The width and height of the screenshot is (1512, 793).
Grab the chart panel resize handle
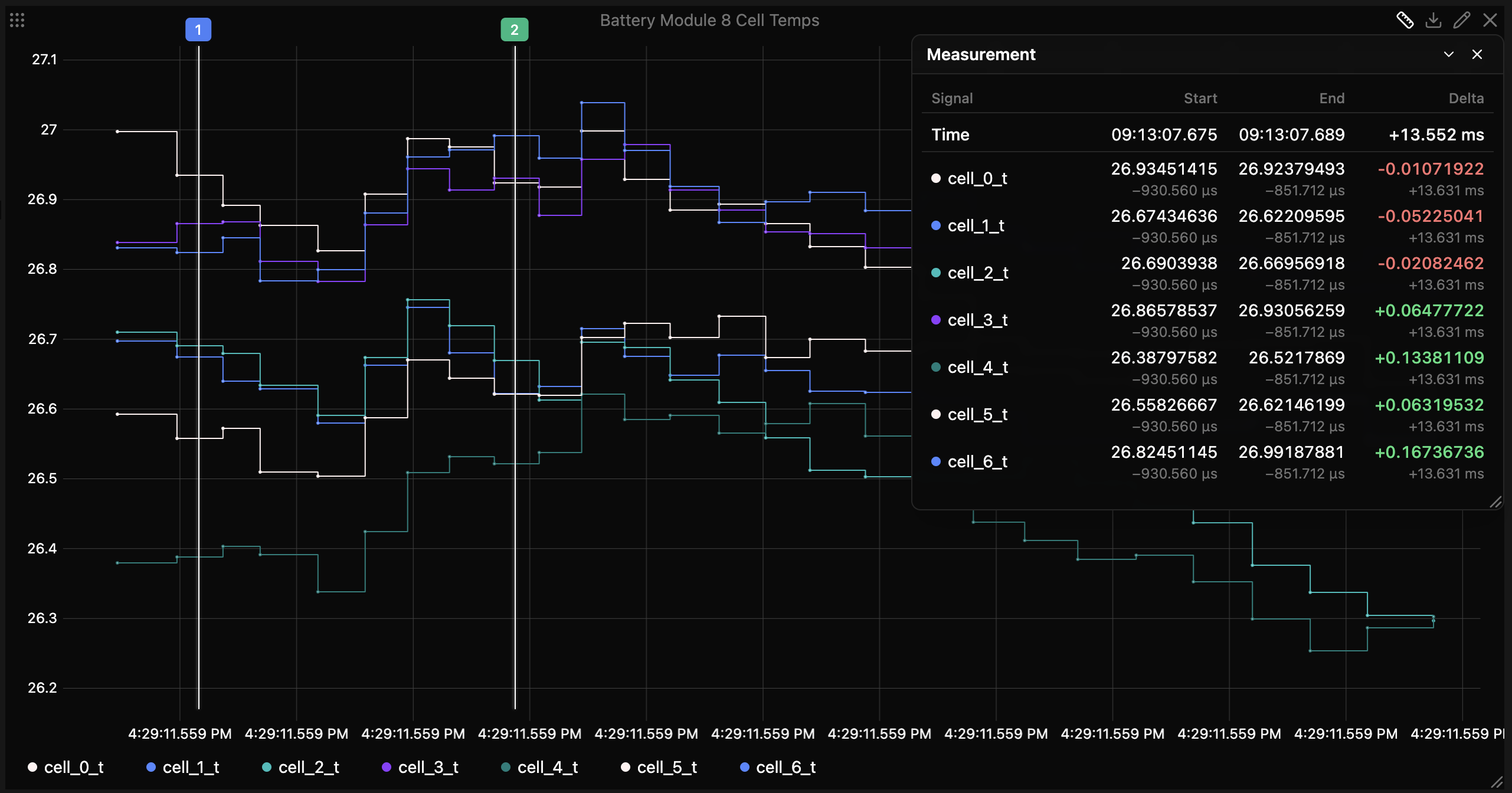[1497, 782]
